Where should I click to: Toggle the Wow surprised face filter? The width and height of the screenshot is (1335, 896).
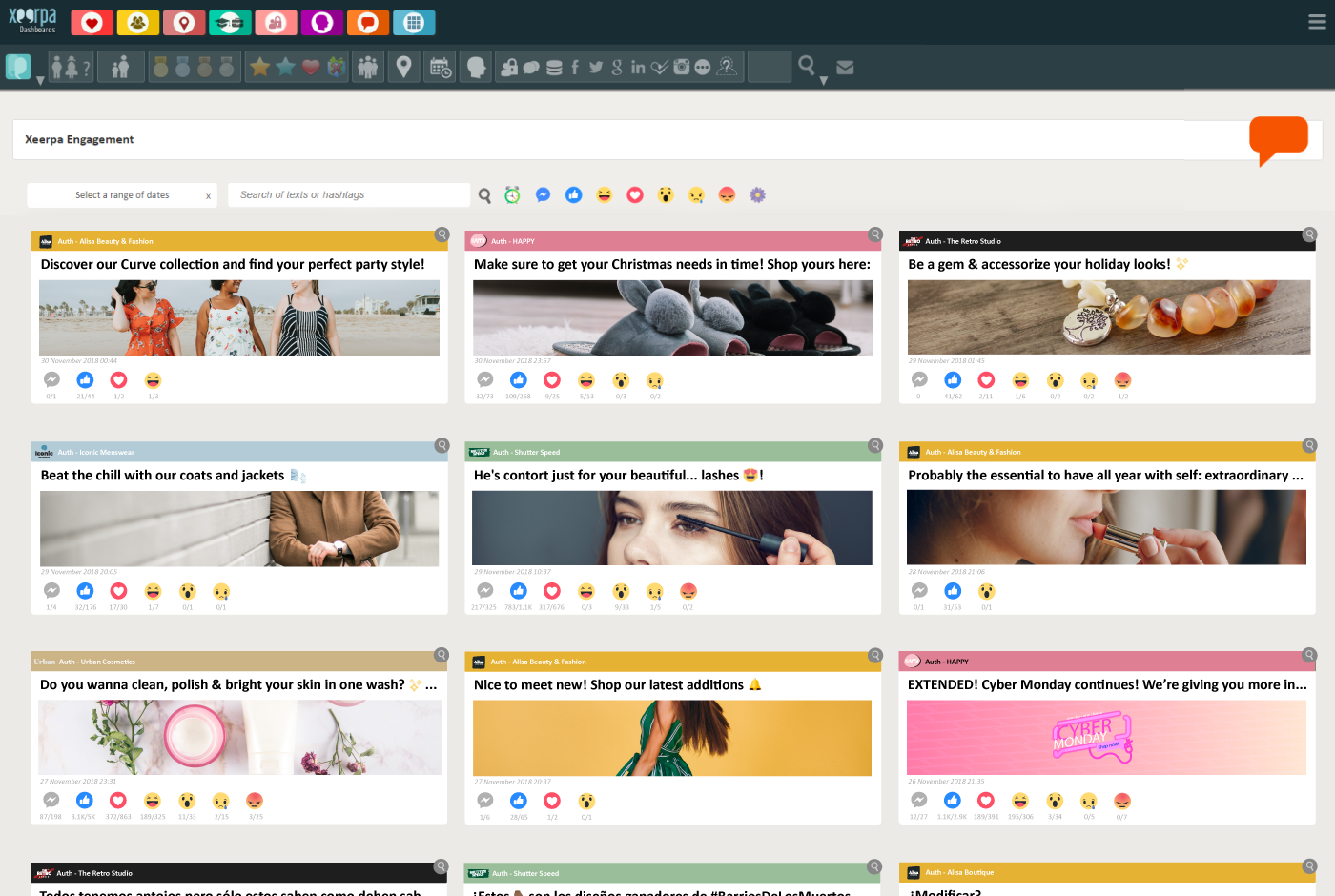pos(666,194)
